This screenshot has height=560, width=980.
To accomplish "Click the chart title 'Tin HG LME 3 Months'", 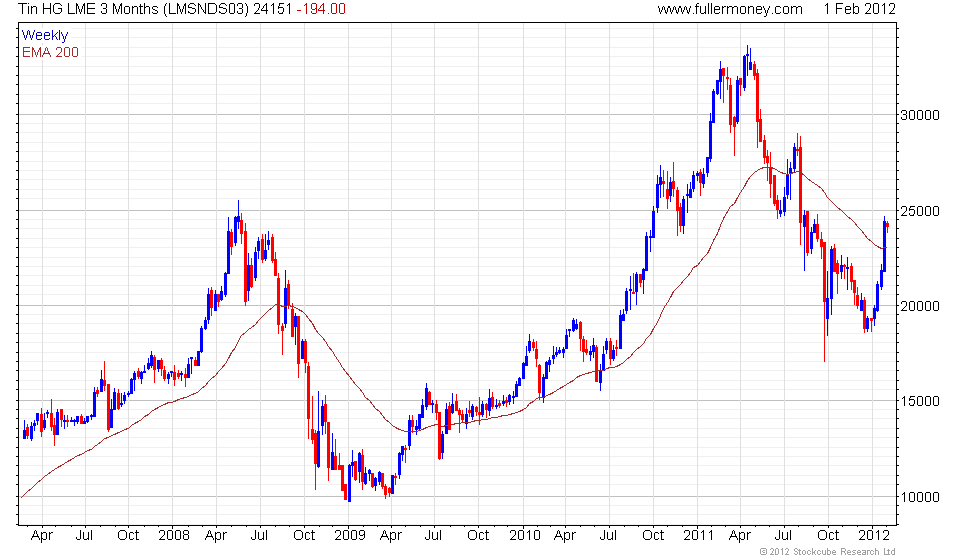I will 88,9.
